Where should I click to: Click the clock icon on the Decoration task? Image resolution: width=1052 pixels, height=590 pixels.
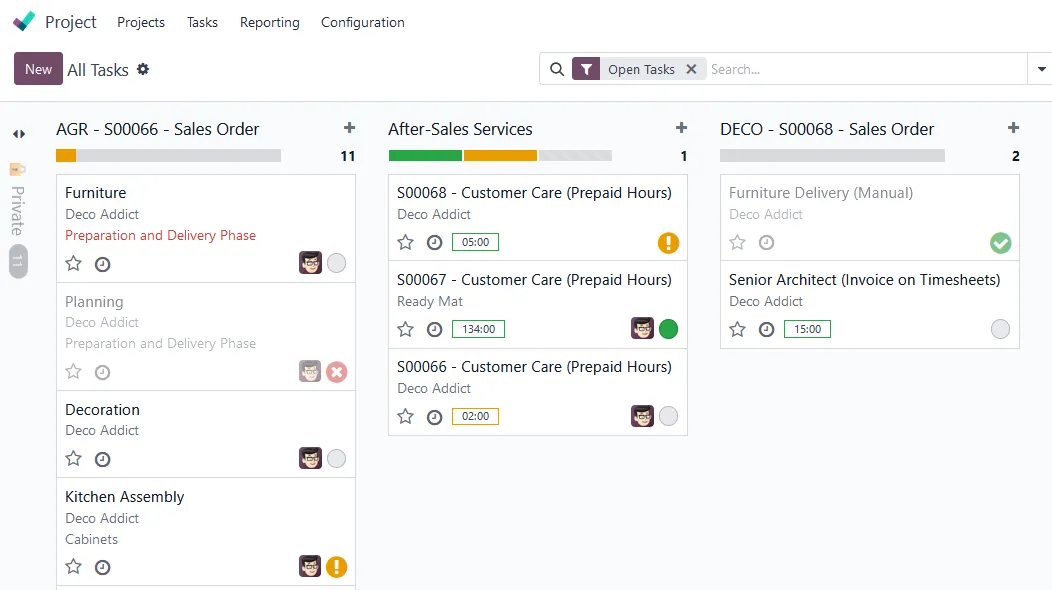click(x=103, y=458)
